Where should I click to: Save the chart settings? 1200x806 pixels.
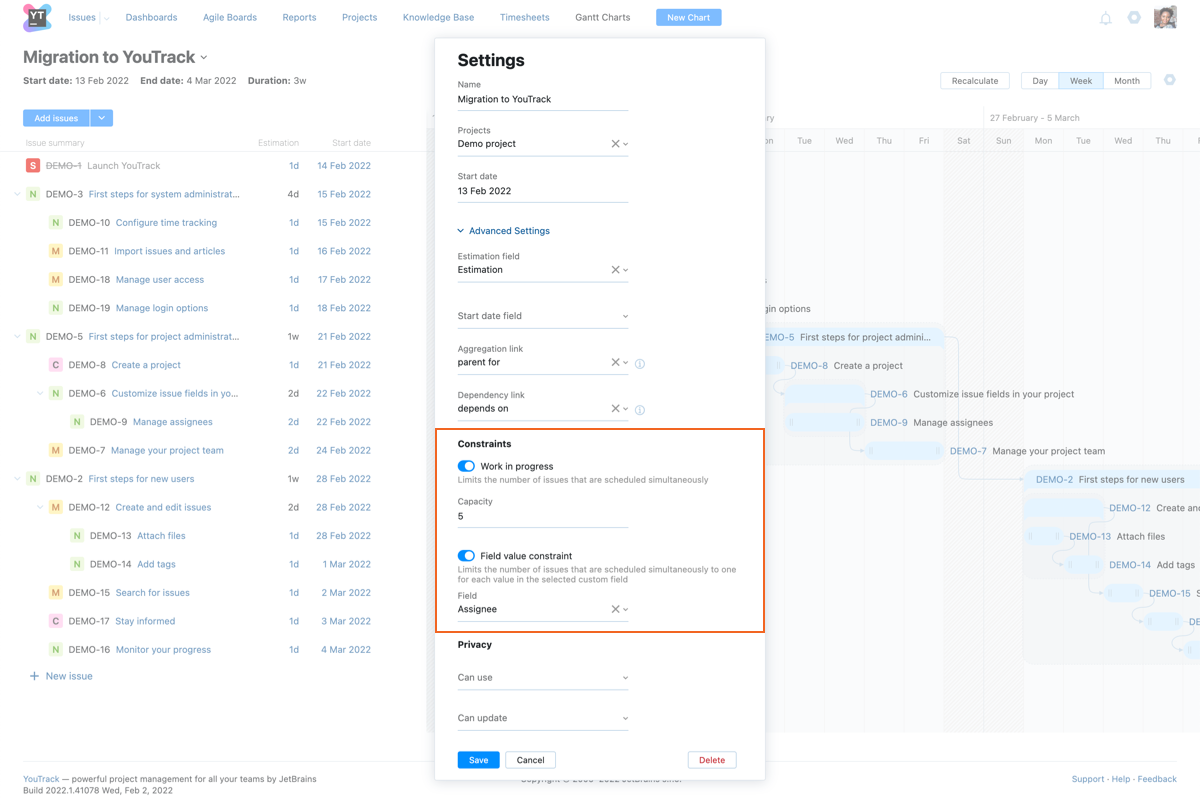coord(478,760)
